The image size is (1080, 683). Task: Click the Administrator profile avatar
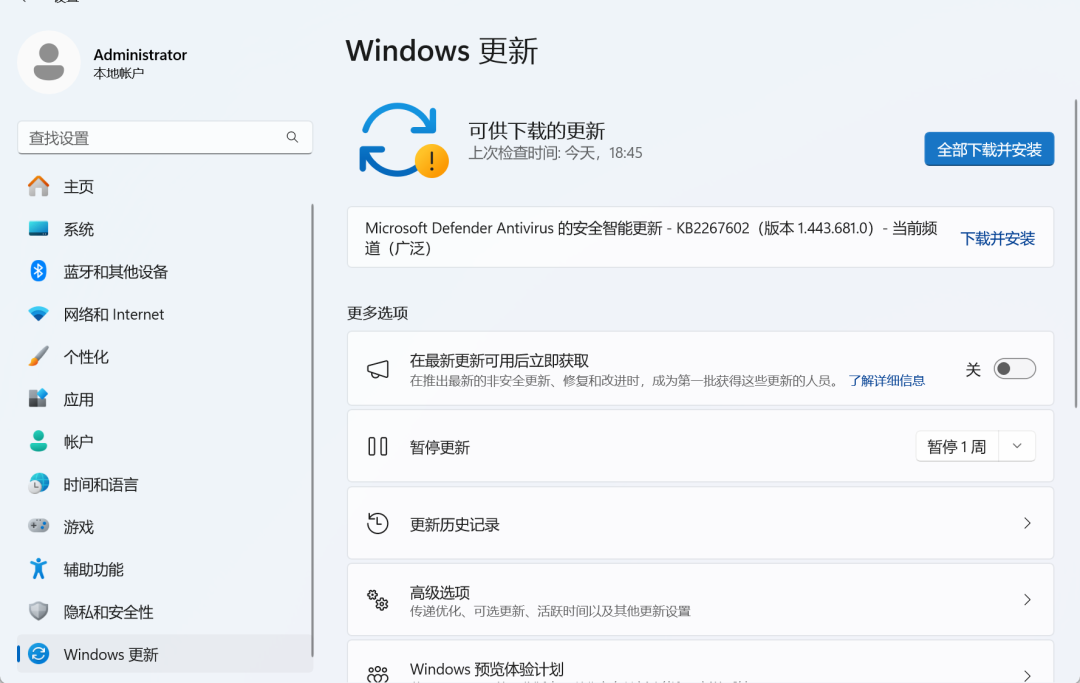click(x=49, y=63)
